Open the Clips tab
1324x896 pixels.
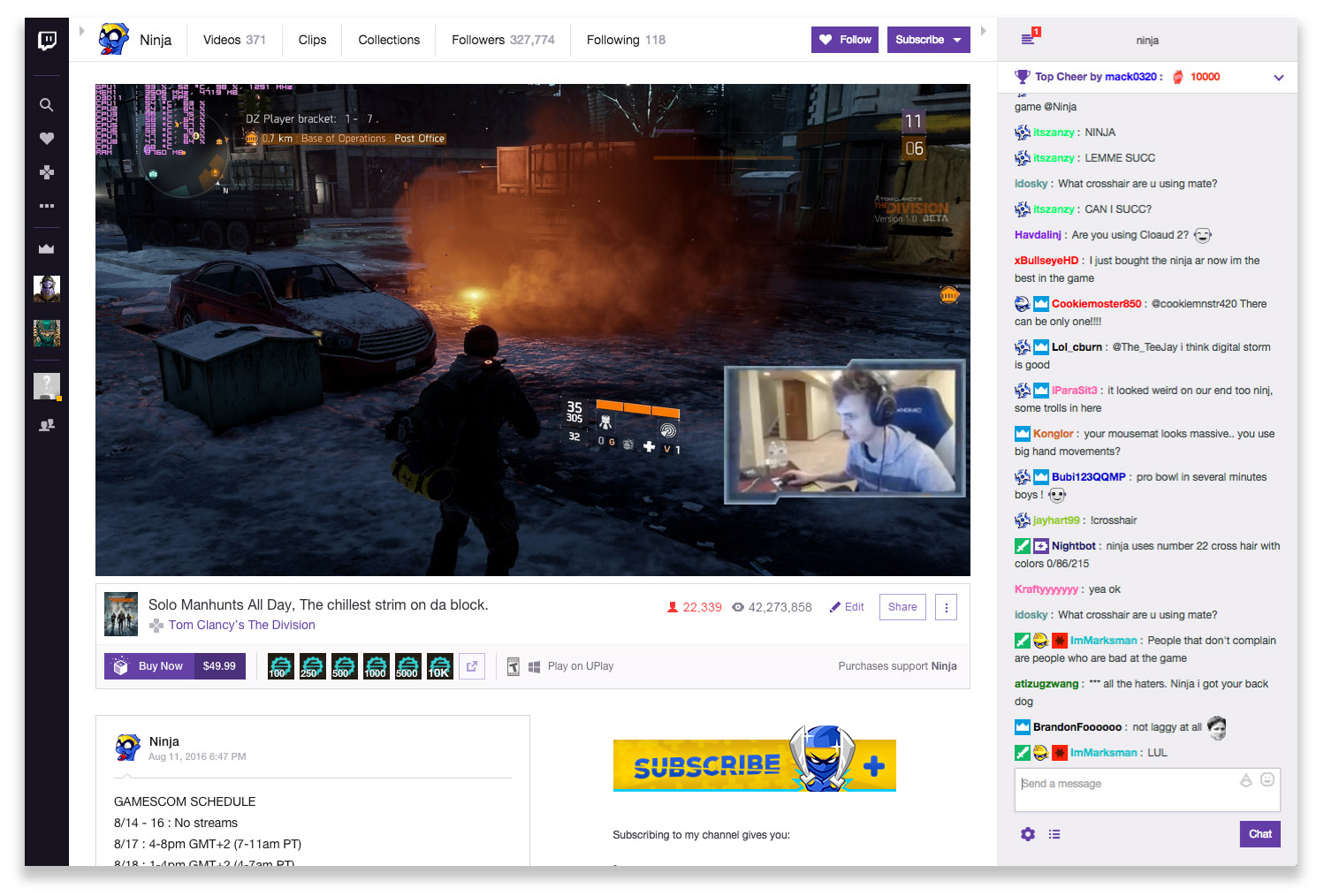point(312,40)
